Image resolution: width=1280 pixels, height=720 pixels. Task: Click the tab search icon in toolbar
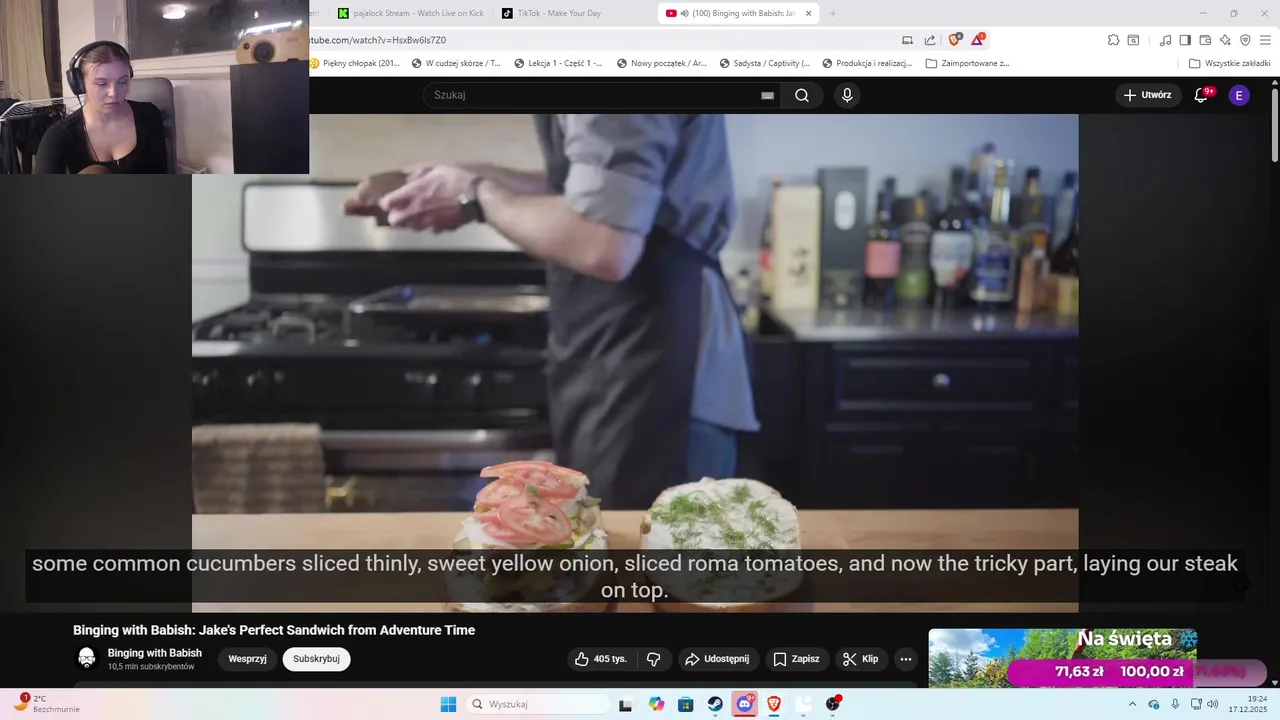pyautogui.click(x=1133, y=40)
